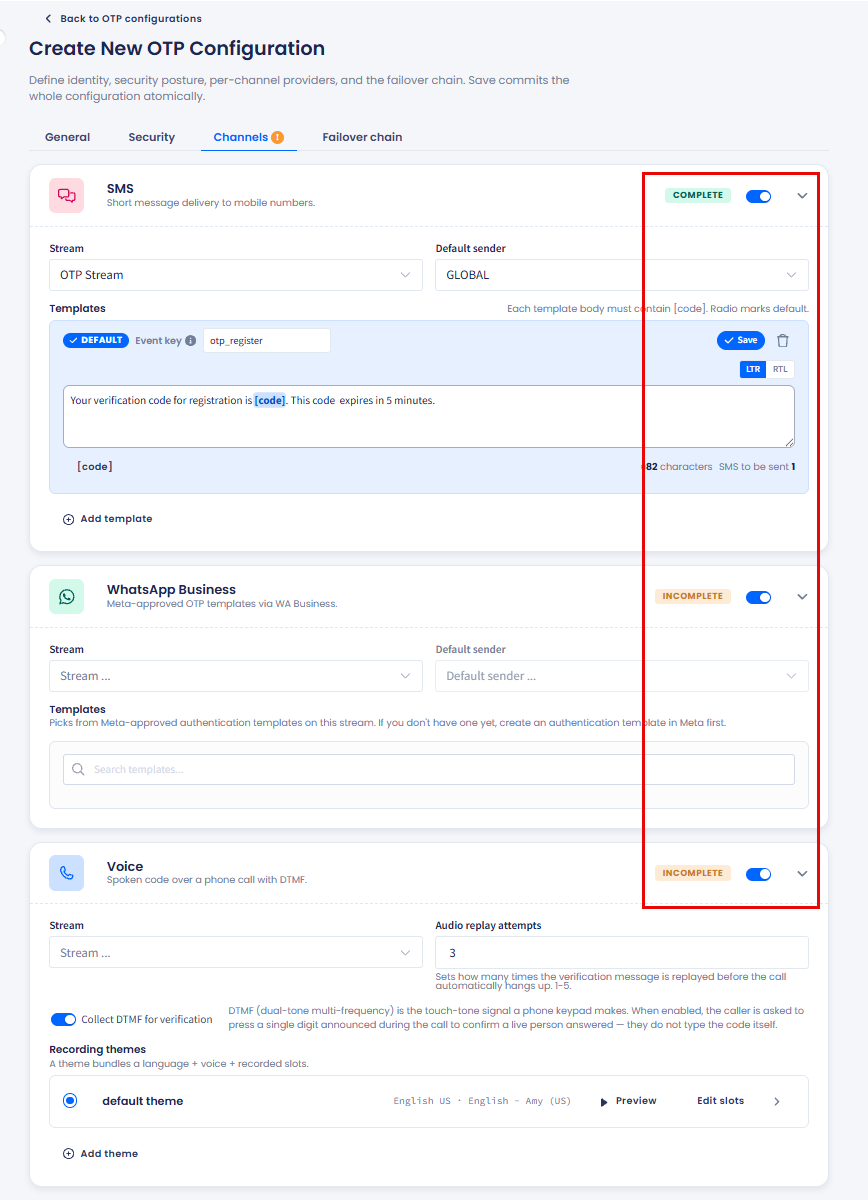Open the GLOBAL default sender dropdown
Image resolution: width=868 pixels, height=1200 pixels.
pyautogui.click(x=622, y=275)
